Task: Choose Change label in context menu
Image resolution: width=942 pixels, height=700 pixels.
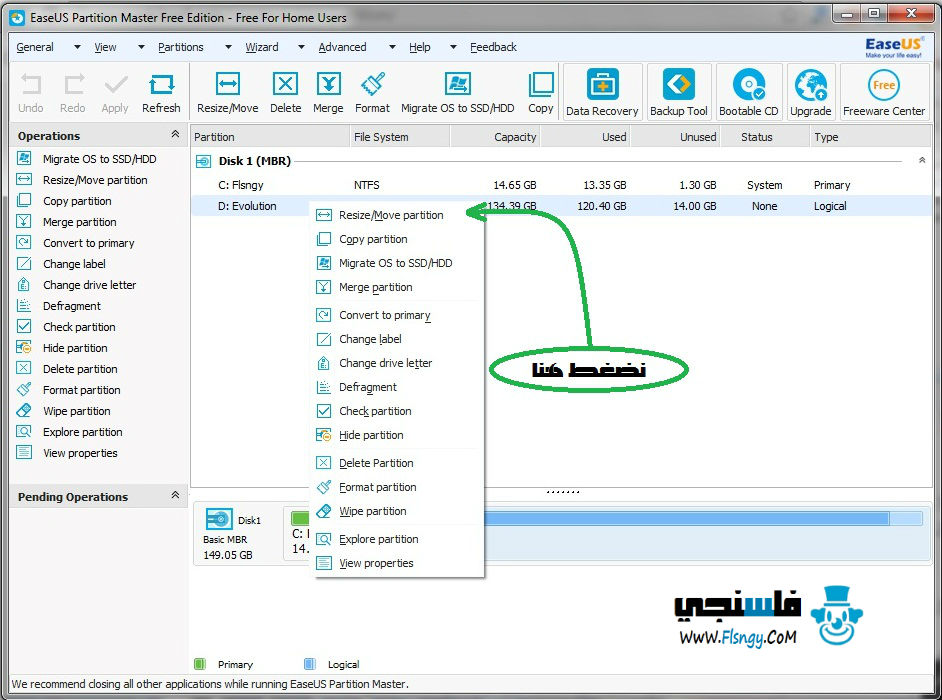Action: pos(397,339)
